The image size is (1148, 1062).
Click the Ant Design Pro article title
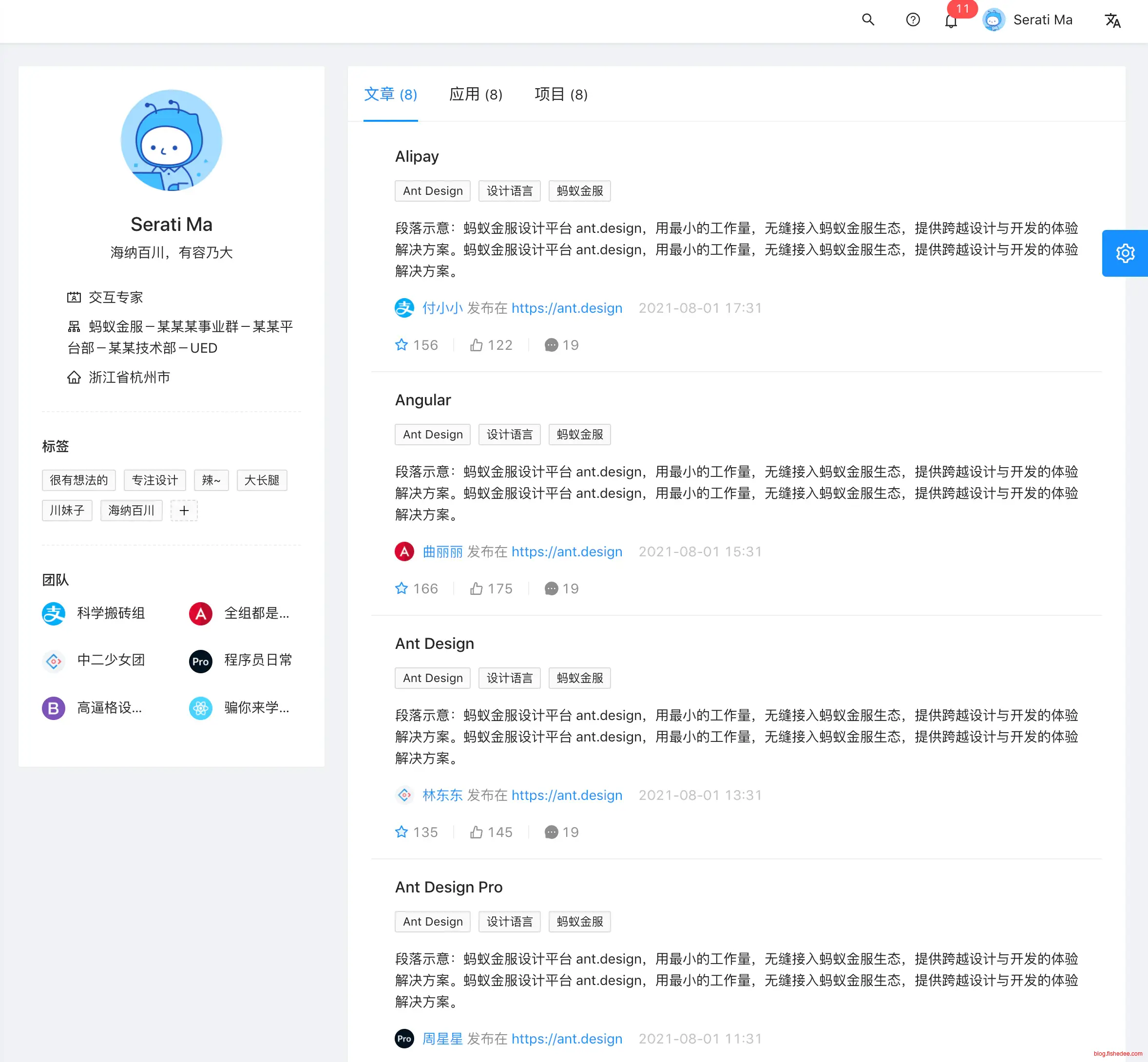[x=448, y=887]
